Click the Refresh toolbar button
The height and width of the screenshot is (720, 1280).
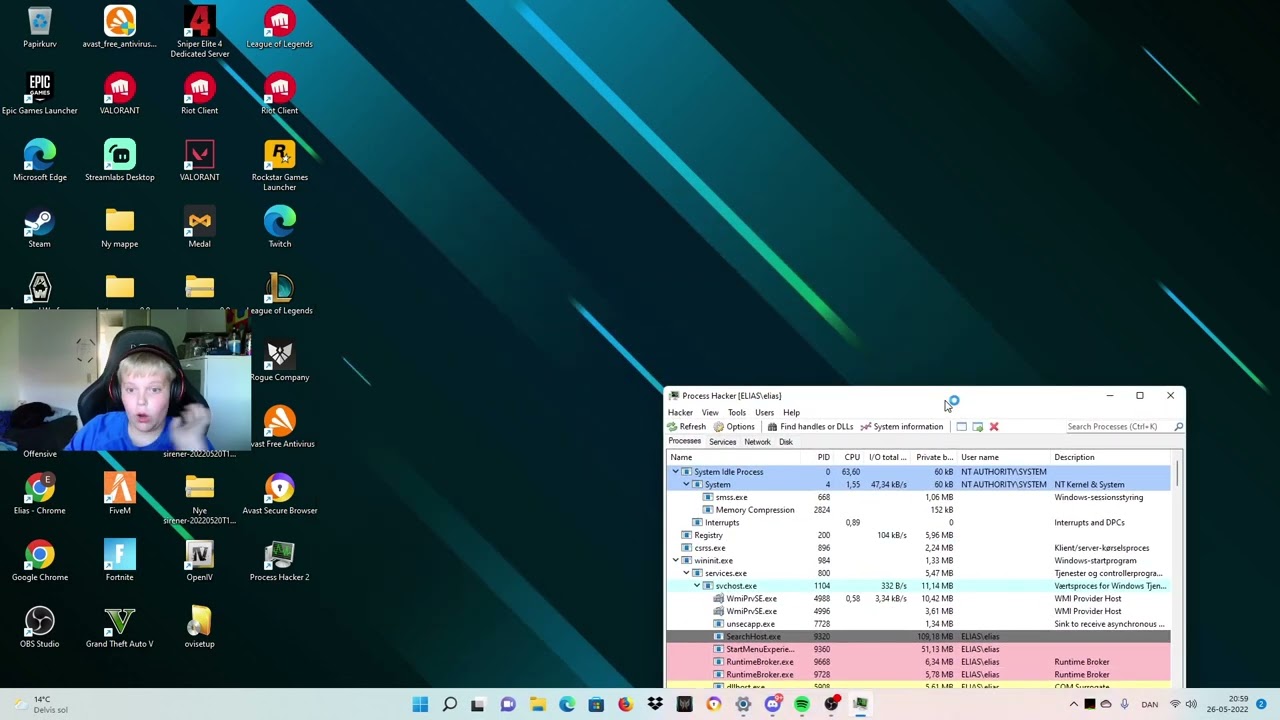click(x=687, y=427)
